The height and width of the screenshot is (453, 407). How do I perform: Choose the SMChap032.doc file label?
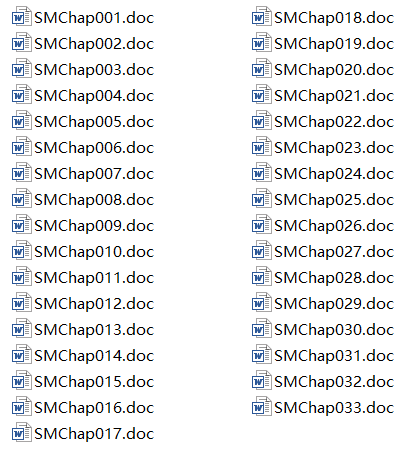point(334,382)
